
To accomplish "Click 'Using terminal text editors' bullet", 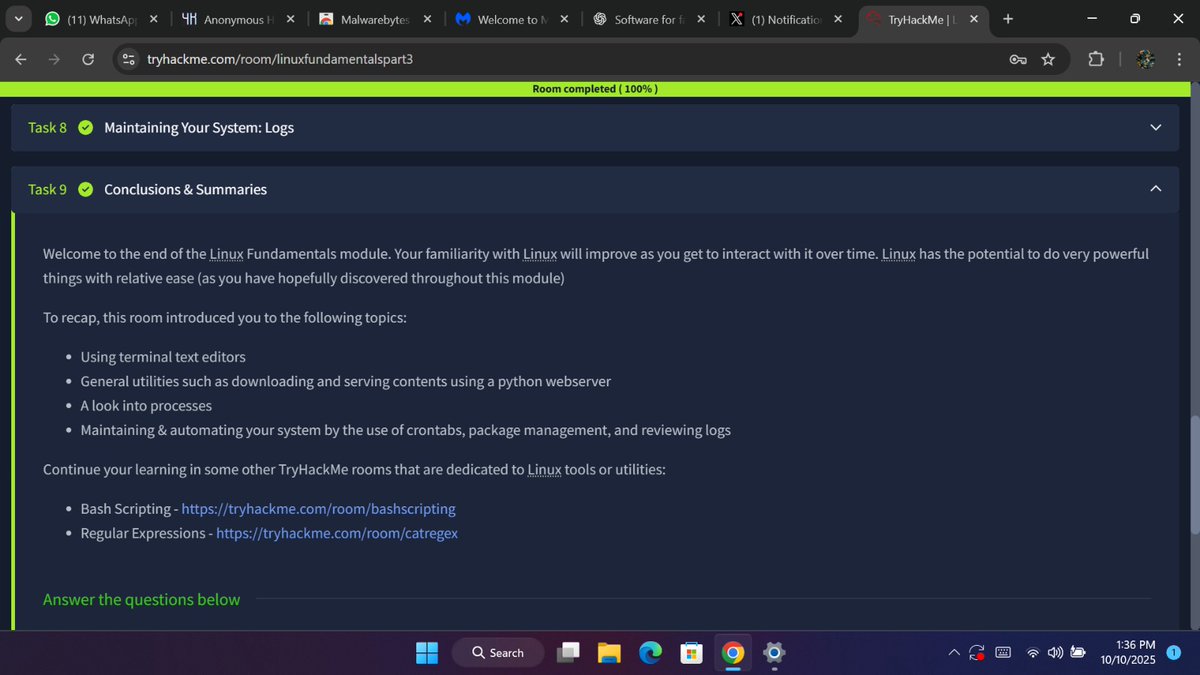I will tap(163, 357).
